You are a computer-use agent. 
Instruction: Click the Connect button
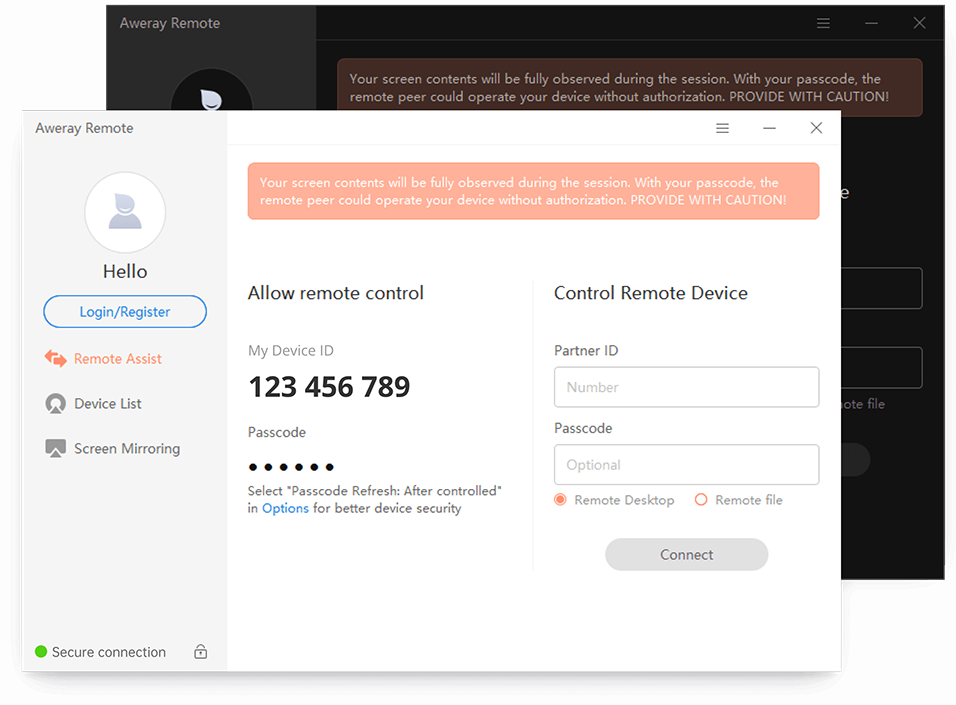pos(687,554)
